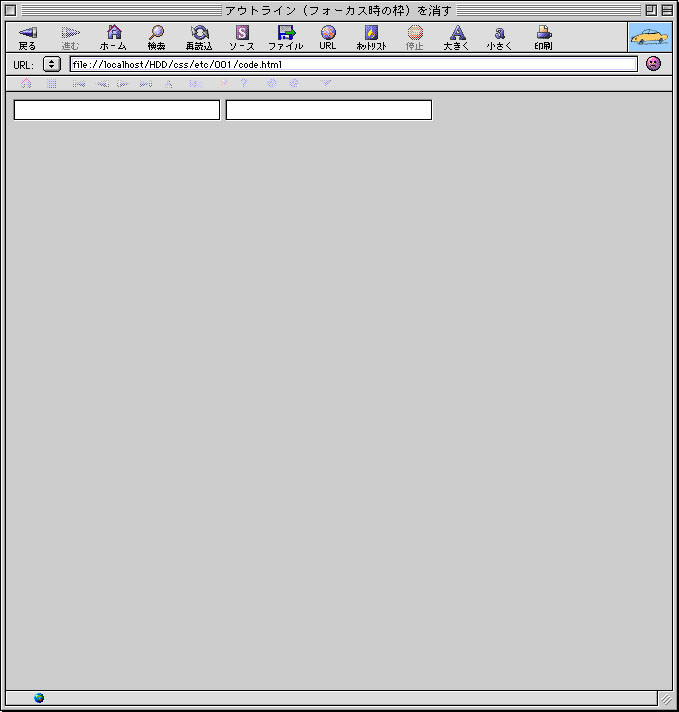
Task: Click the URL address field
Action: point(354,64)
